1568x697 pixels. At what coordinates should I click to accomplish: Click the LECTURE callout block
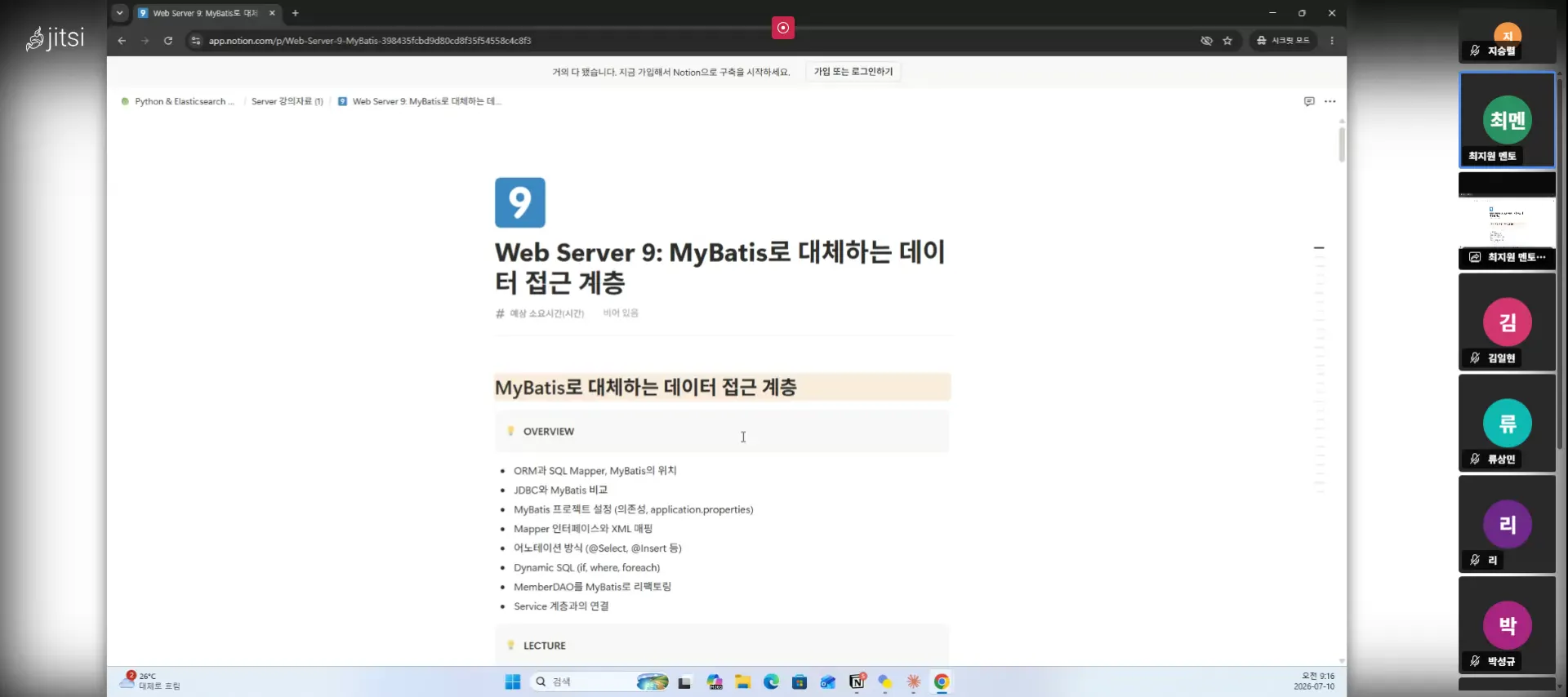722,645
